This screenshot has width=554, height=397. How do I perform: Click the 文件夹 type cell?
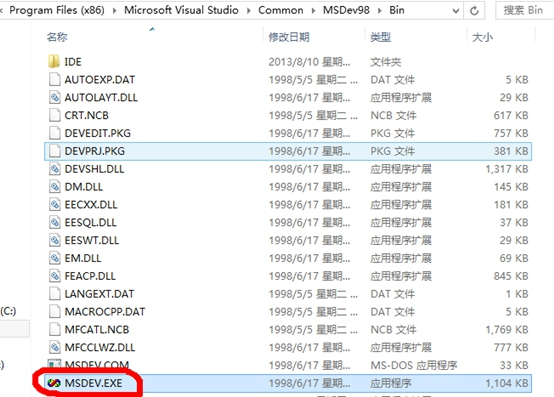click(x=385, y=62)
